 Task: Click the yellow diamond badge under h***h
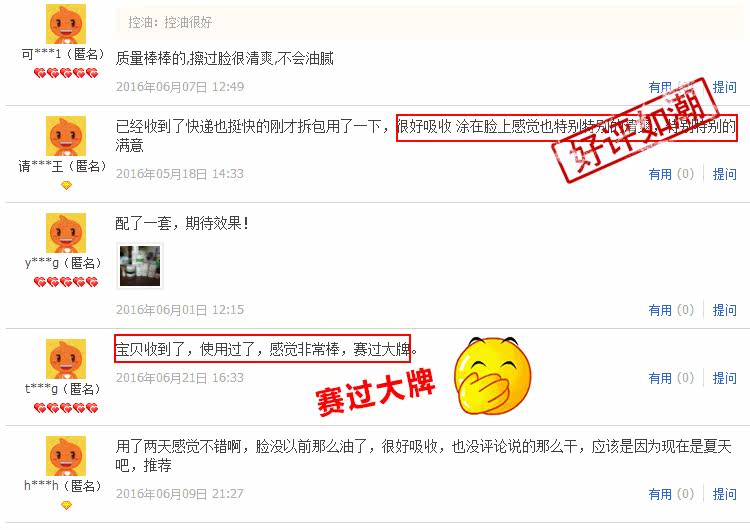66,505
